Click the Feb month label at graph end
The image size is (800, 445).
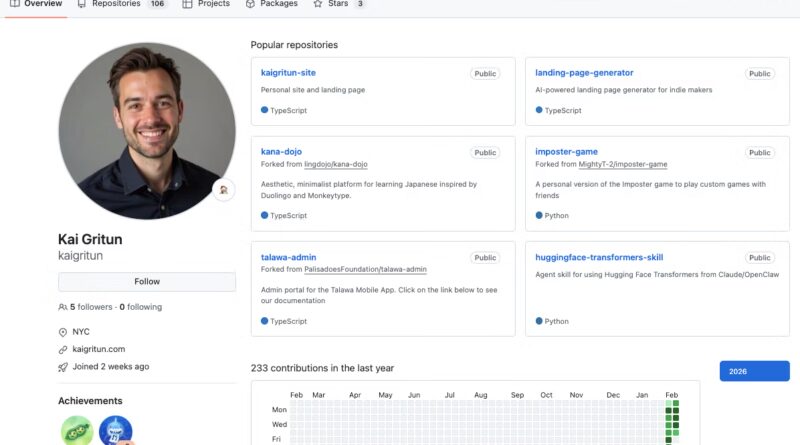pos(671,395)
